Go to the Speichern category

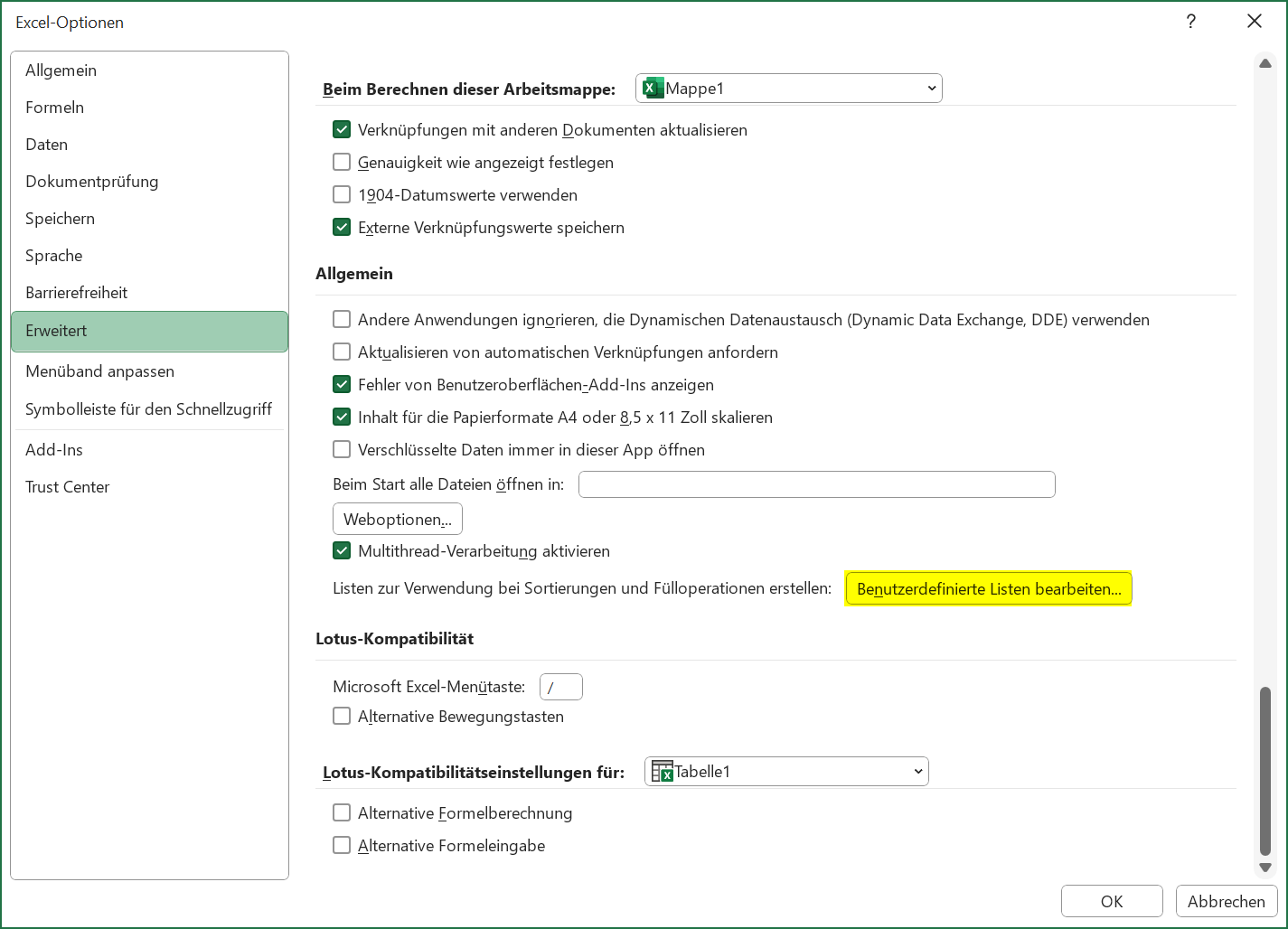pyautogui.click(x=149, y=218)
